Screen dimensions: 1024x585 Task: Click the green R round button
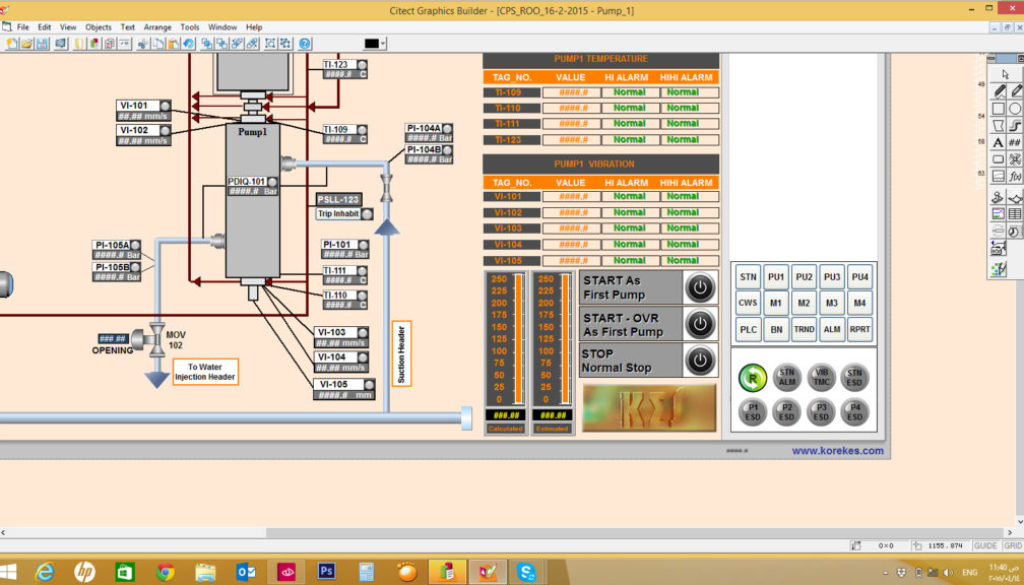[752, 377]
